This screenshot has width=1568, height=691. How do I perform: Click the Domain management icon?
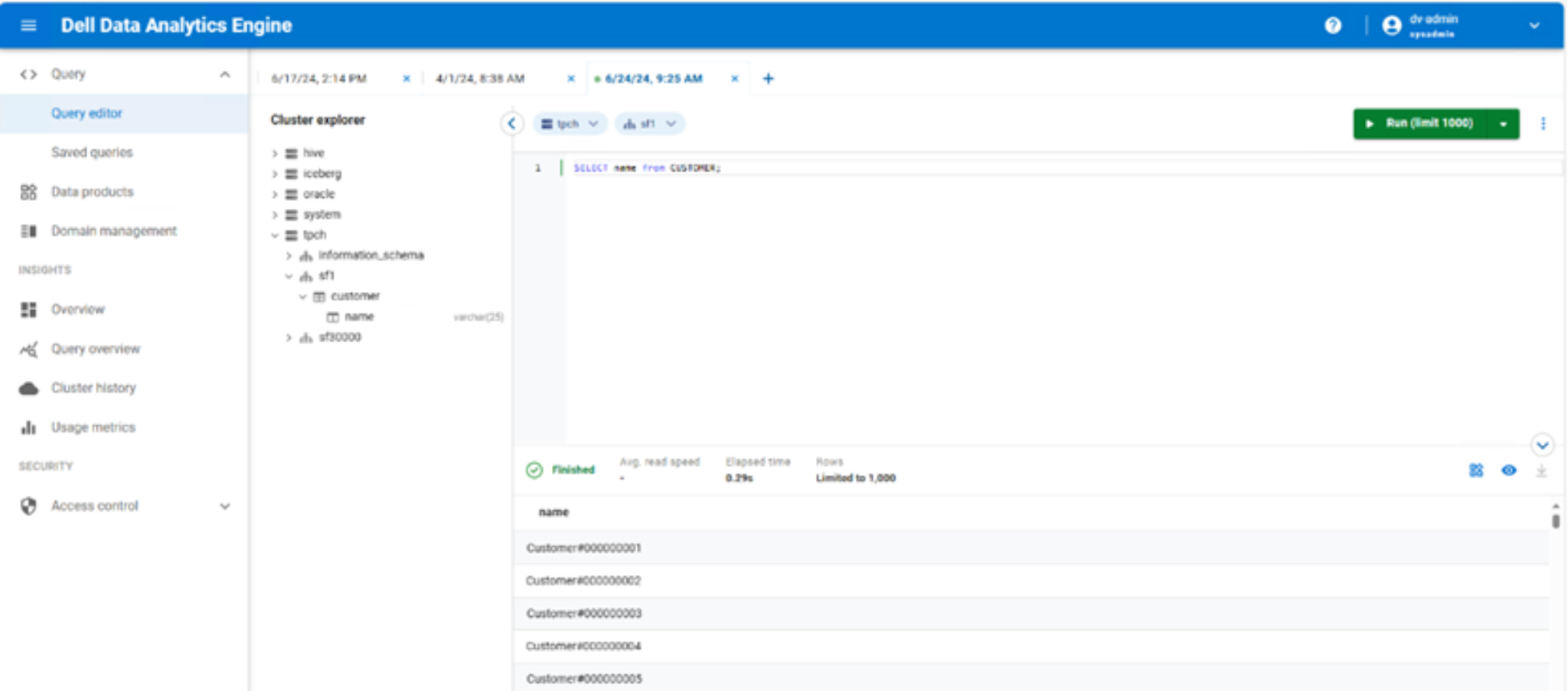pos(29,231)
